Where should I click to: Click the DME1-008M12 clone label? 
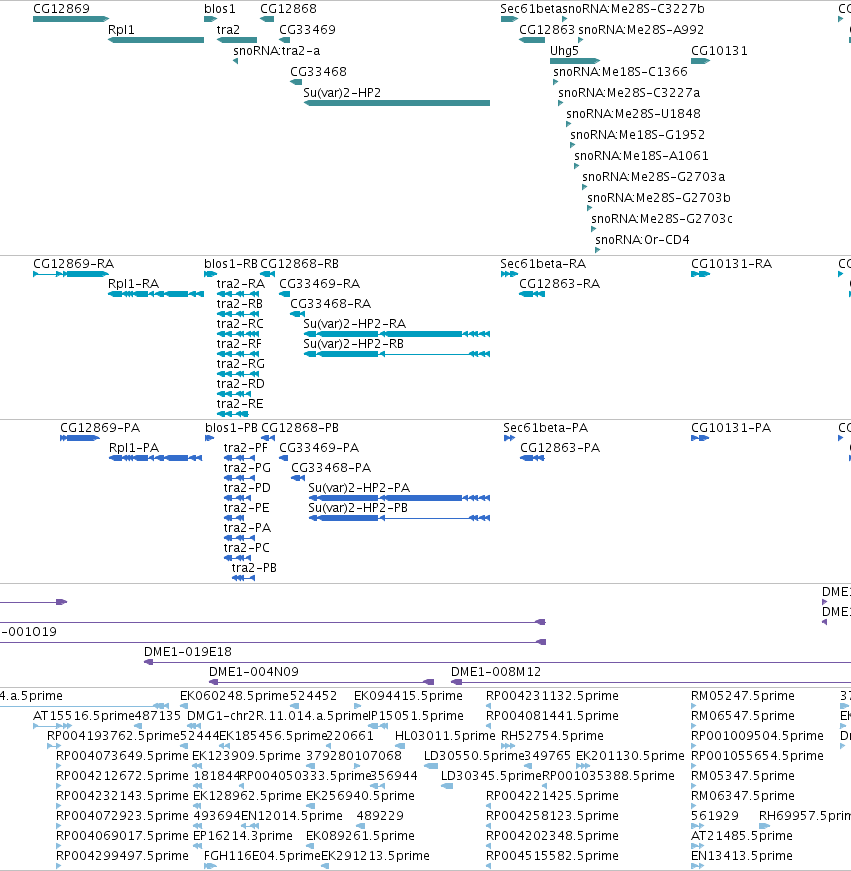(496, 672)
